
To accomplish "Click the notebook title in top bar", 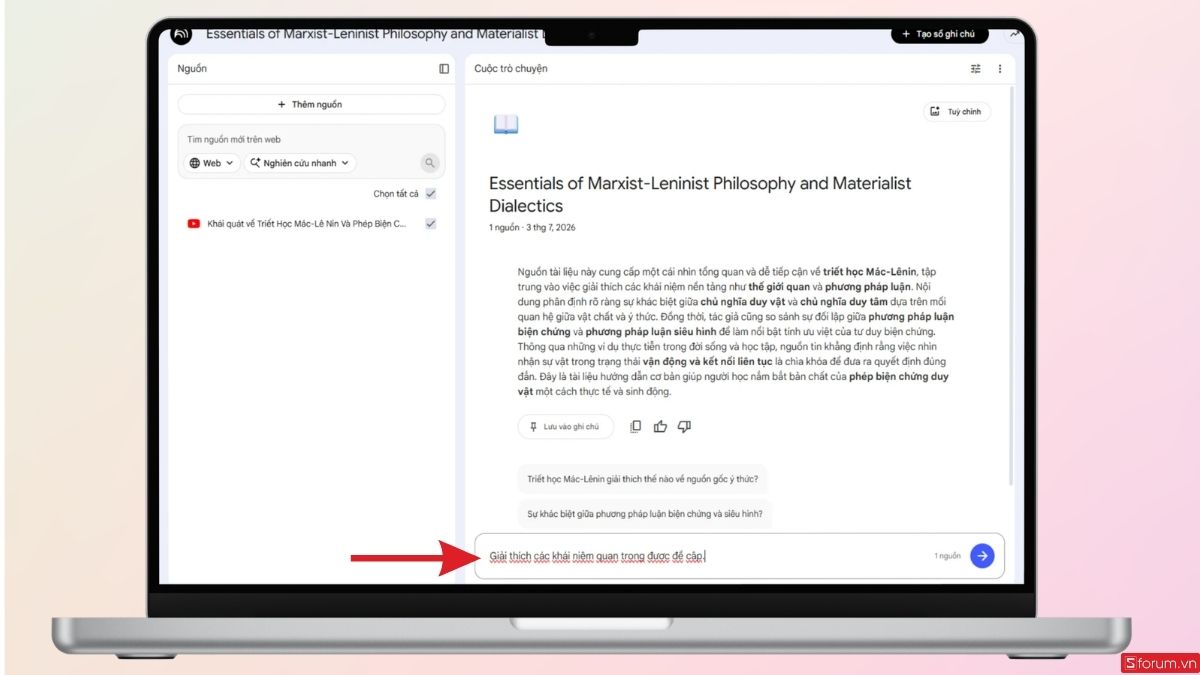I will pos(375,34).
